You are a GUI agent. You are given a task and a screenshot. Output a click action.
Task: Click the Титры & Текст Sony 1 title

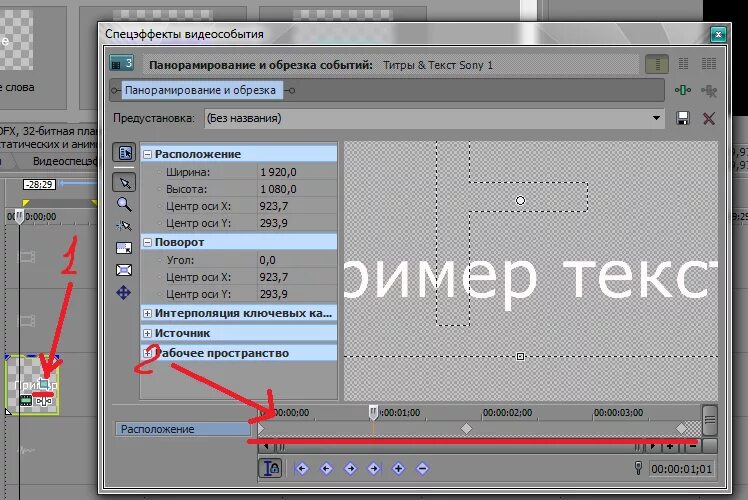coord(438,65)
